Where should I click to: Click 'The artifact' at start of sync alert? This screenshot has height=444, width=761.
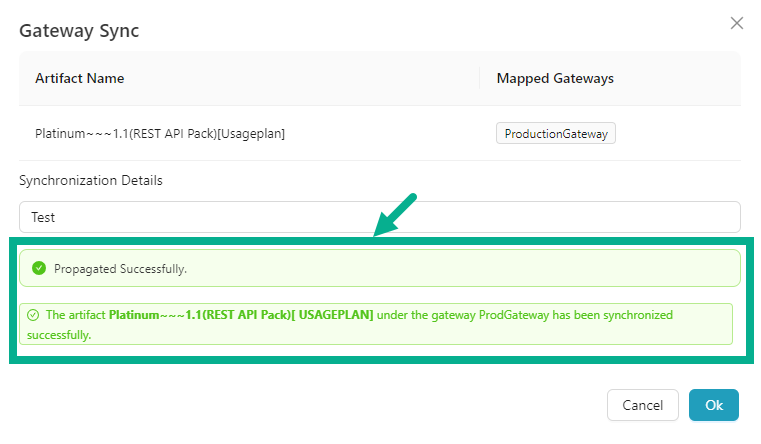(x=75, y=315)
